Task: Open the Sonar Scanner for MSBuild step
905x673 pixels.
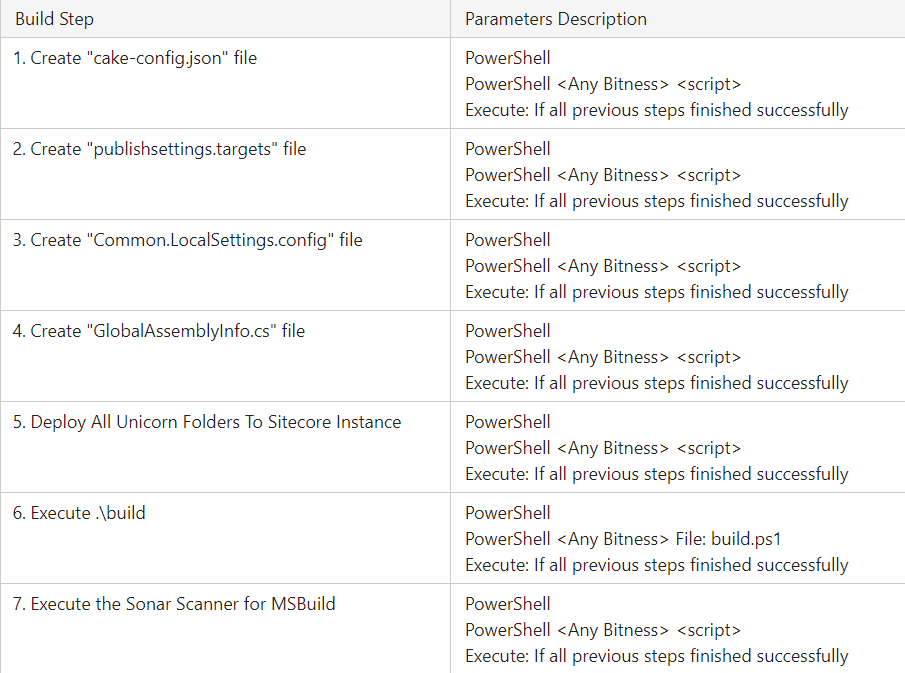Action: click(x=174, y=604)
